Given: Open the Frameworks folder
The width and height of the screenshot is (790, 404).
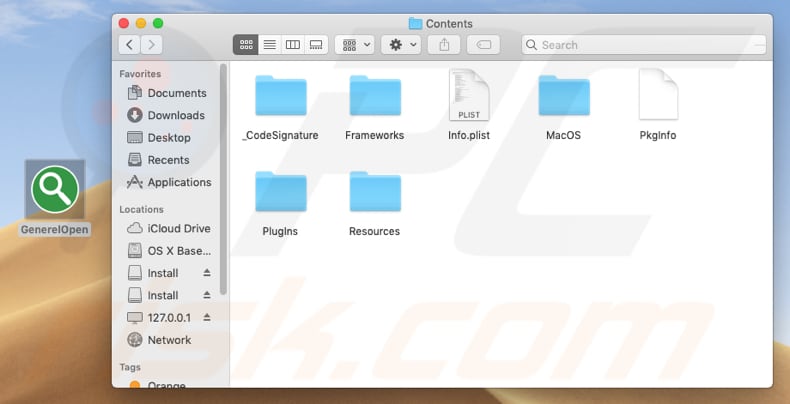Looking at the screenshot, I should pyautogui.click(x=375, y=96).
